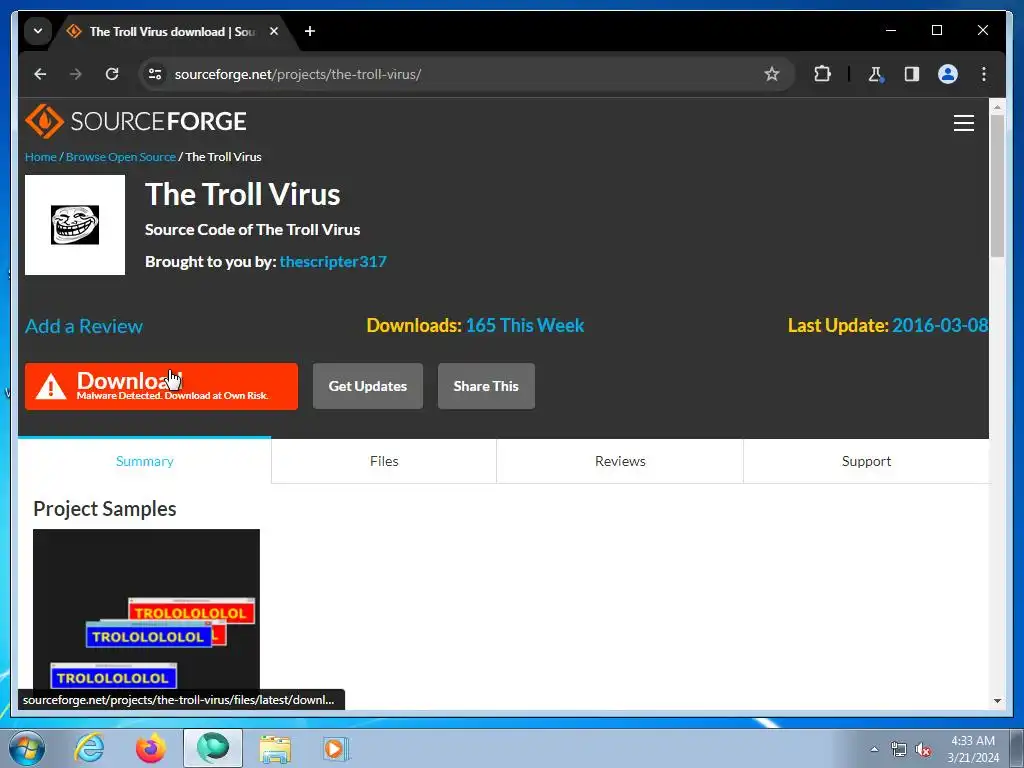This screenshot has width=1024, height=768.
Task: Go back with the browser back arrow
Action: click(x=40, y=74)
